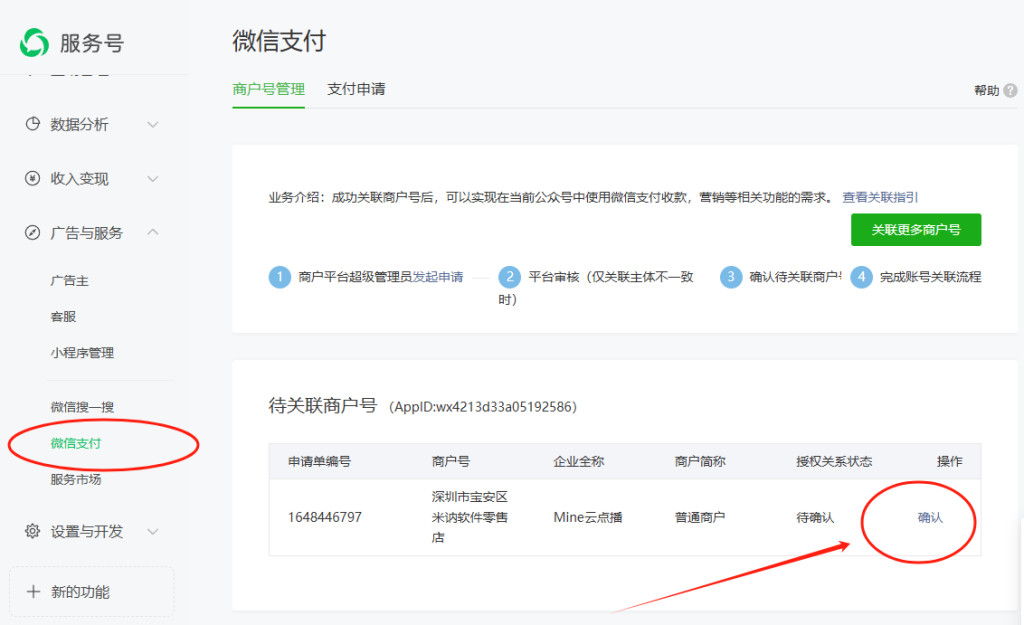
Task: Click the AppID:wx4213d33a05192586 text
Action: click(x=483, y=407)
